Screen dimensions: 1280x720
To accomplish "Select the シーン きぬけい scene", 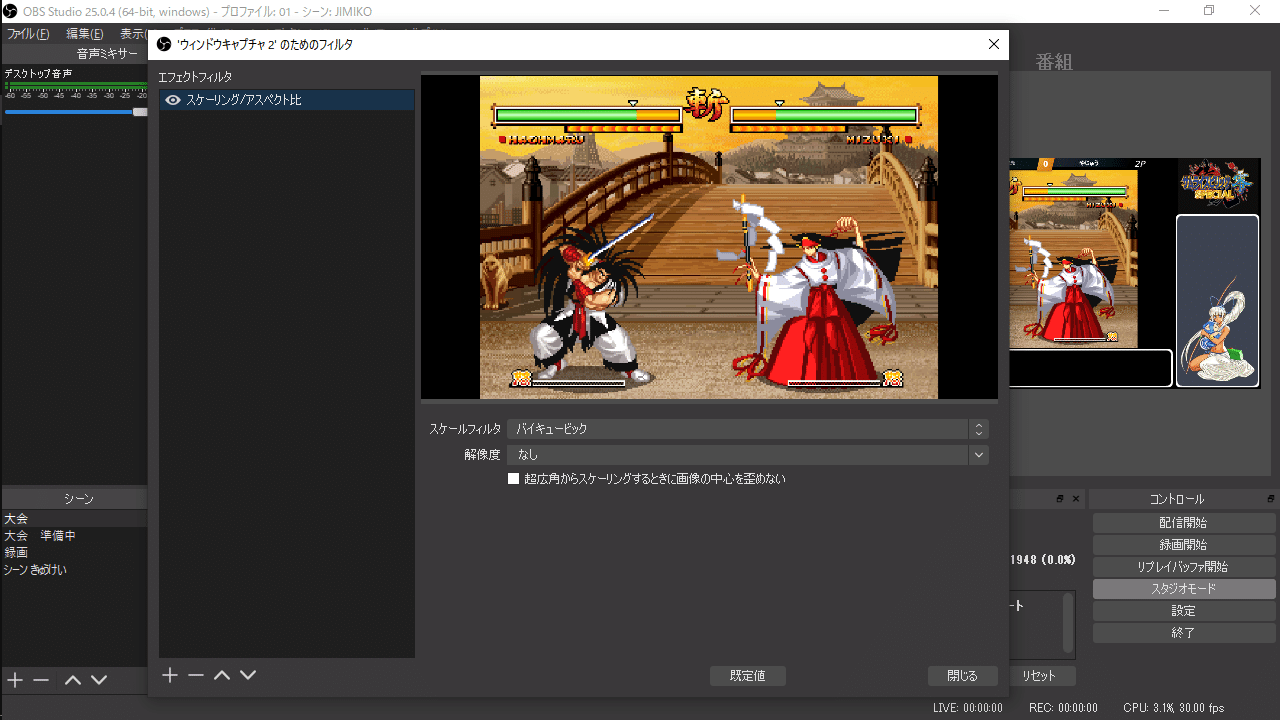I will pyautogui.click(x=75, y=570).
